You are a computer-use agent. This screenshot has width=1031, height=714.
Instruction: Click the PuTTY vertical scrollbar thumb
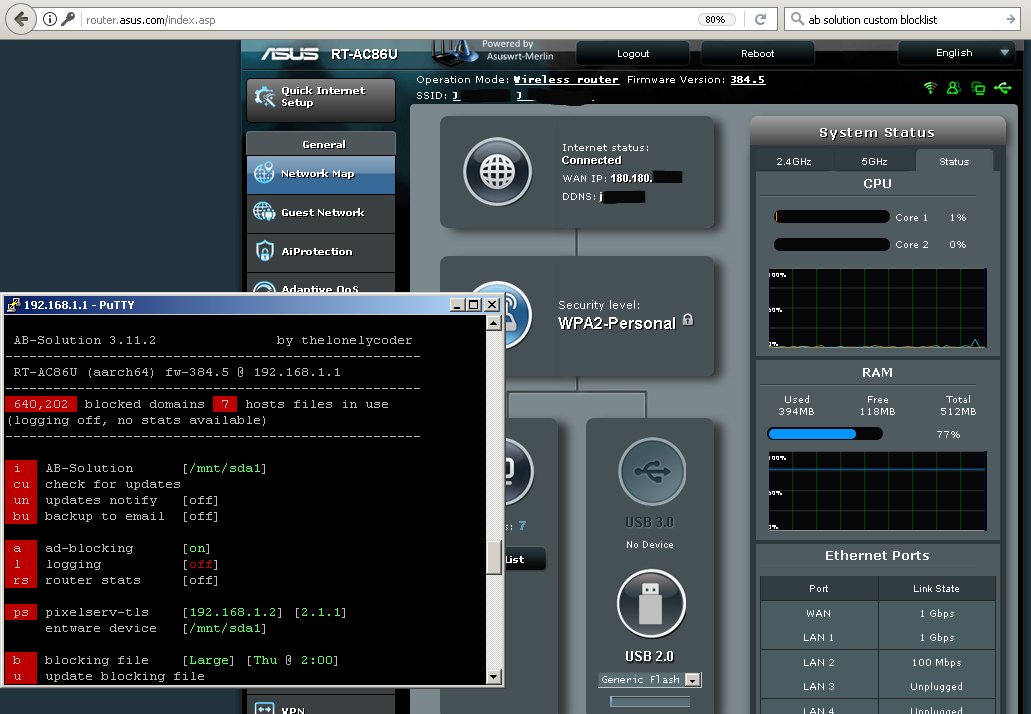[494, 558]
